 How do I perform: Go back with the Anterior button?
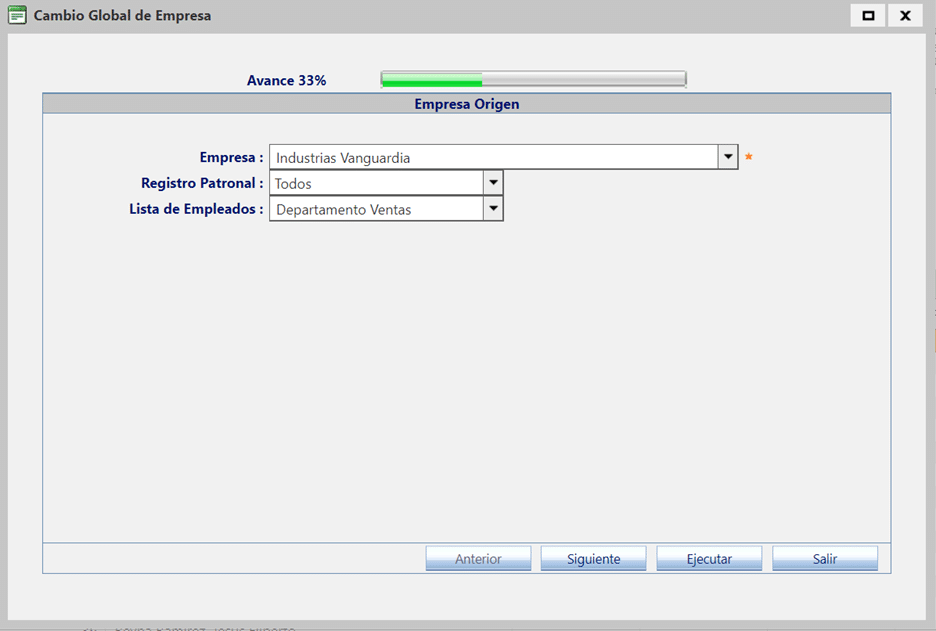[x=478, y=559]
